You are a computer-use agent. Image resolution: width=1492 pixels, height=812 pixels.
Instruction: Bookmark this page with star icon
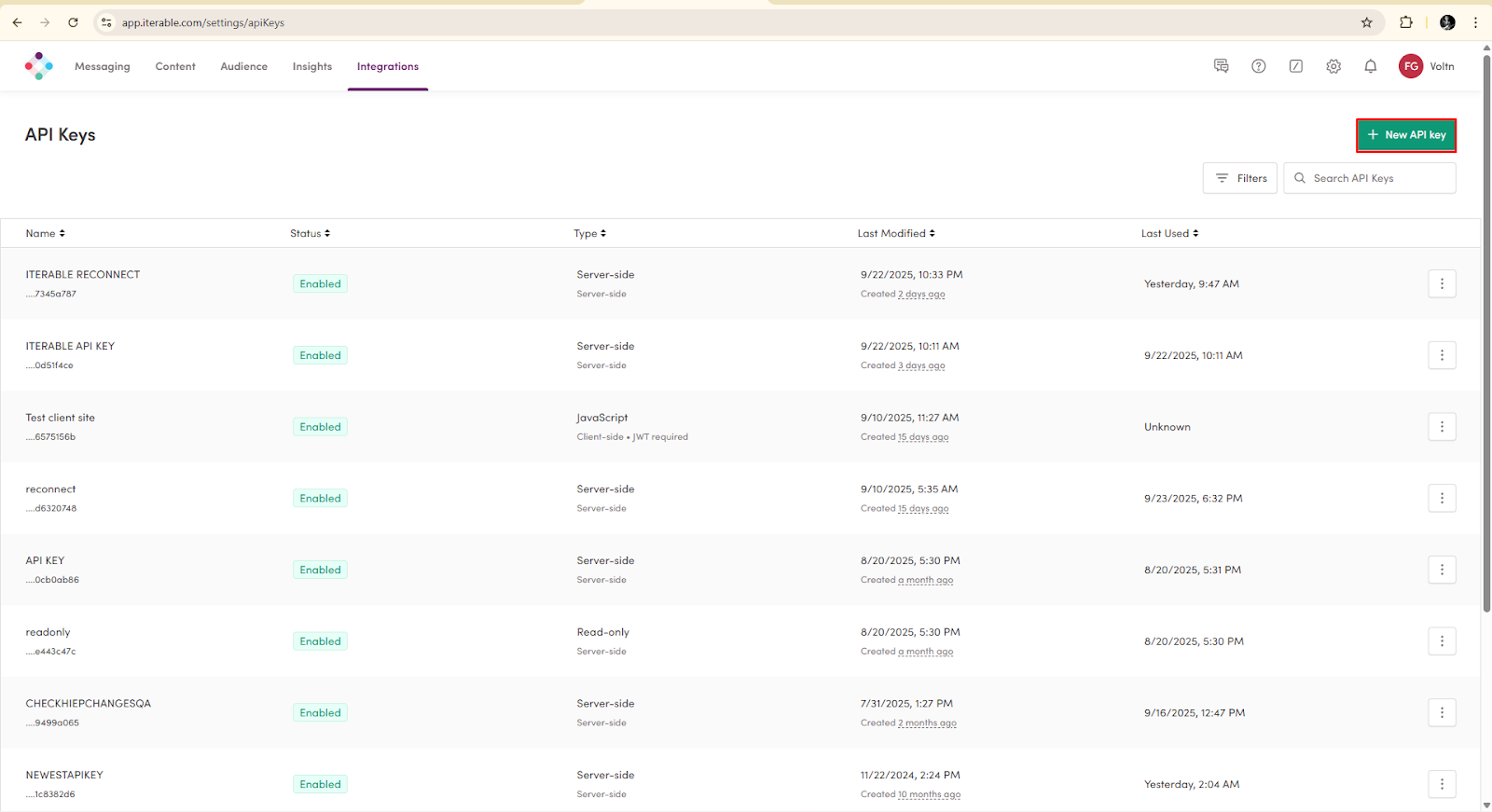tap(1366, 22)
